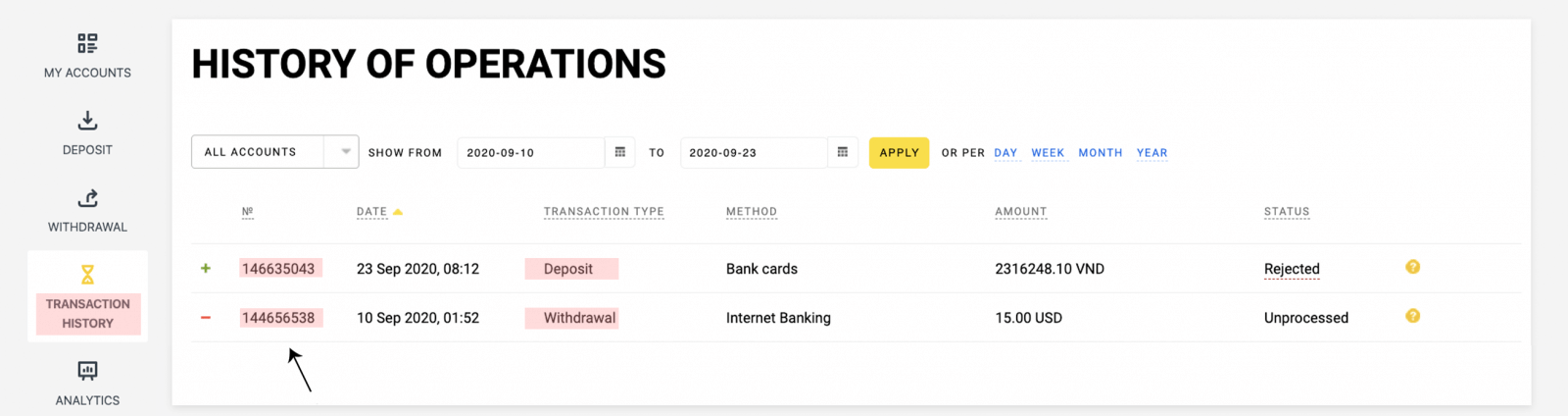Image resolution: width=1568 pixels, height=416 pixels.
Task: Click help icon next to Rejected status
Action: point(1412,267)
